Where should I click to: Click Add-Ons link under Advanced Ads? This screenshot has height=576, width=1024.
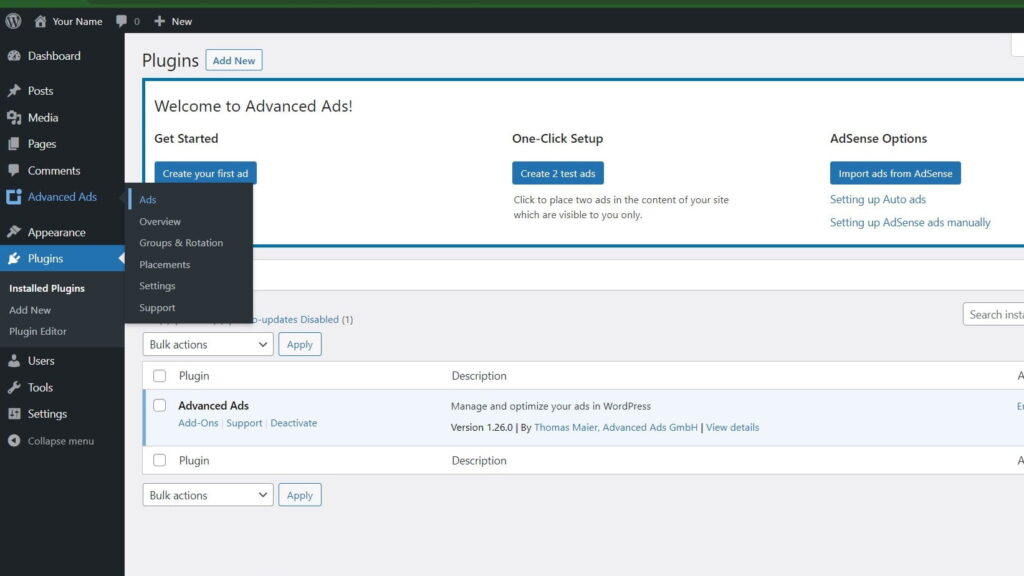click(x=199, y=423)
